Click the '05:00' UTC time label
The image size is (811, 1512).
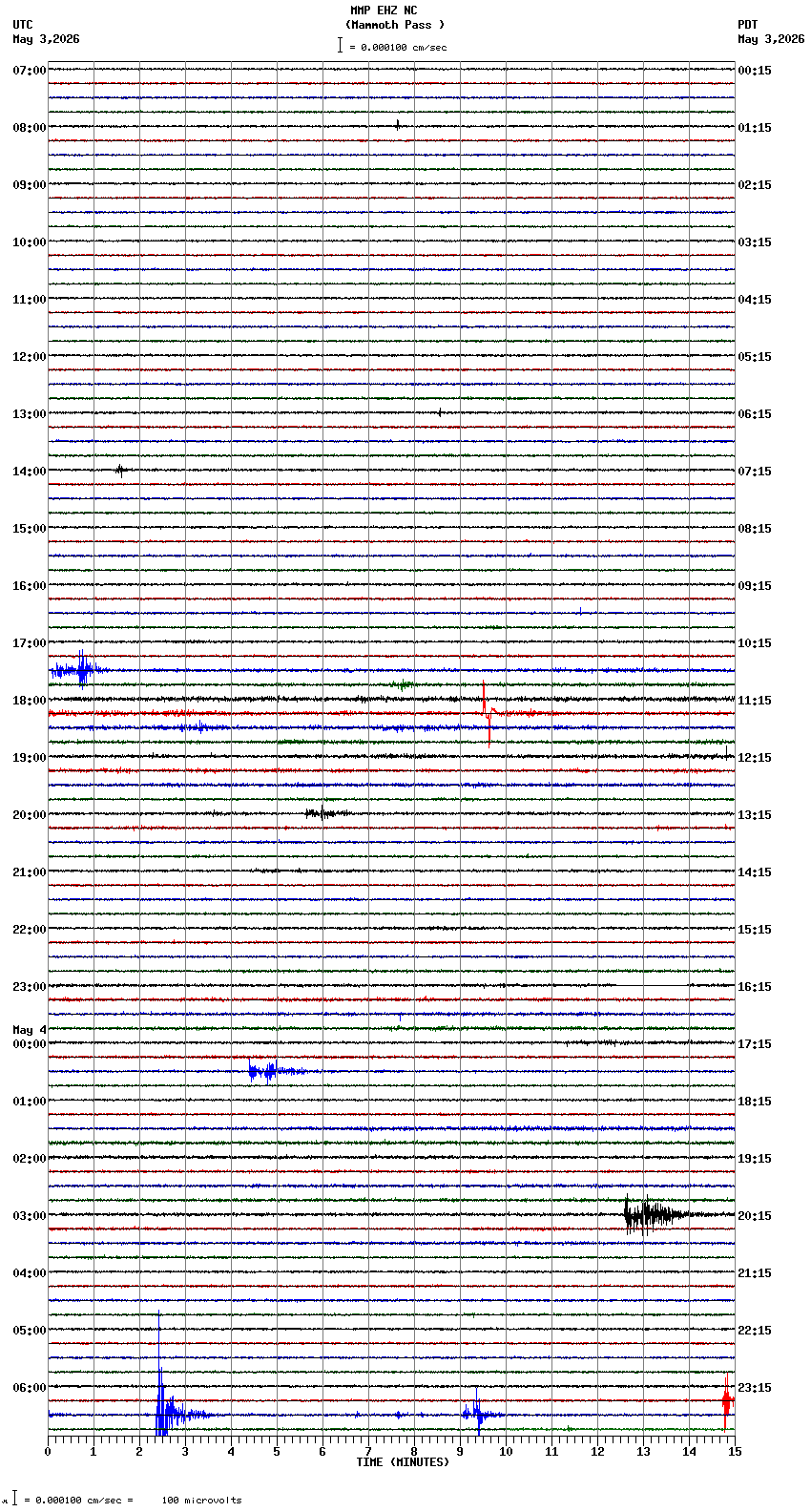pos(30,1331)
